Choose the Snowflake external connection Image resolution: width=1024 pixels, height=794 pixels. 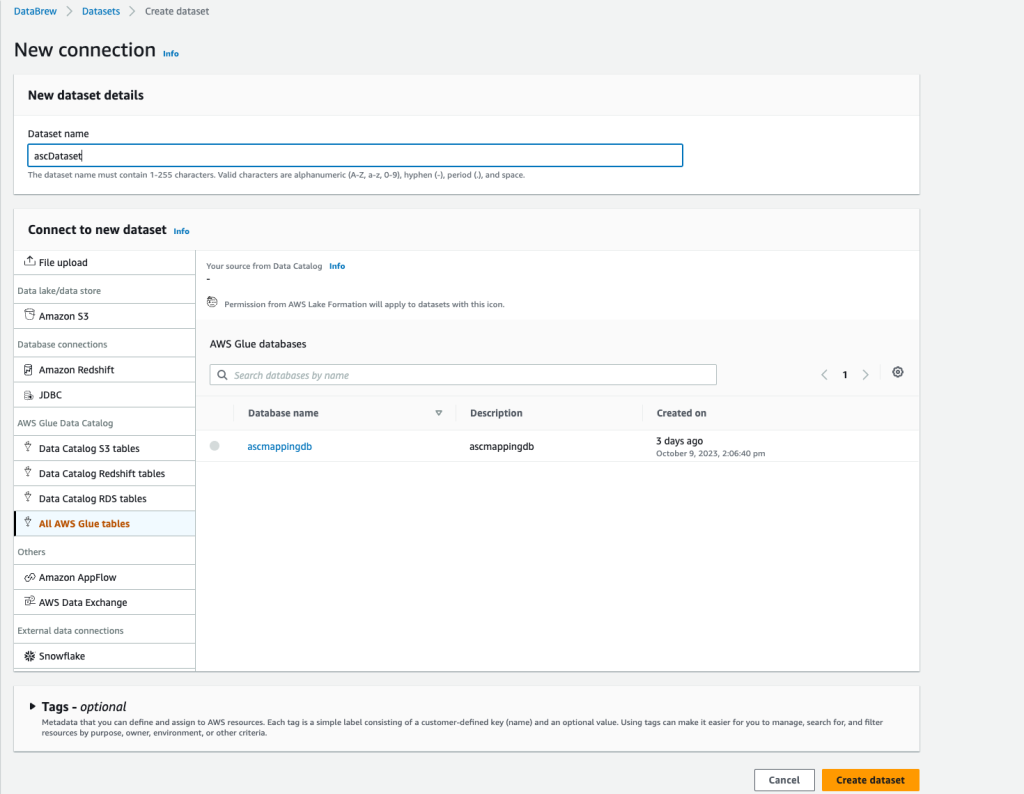click(x=63, y=656)
